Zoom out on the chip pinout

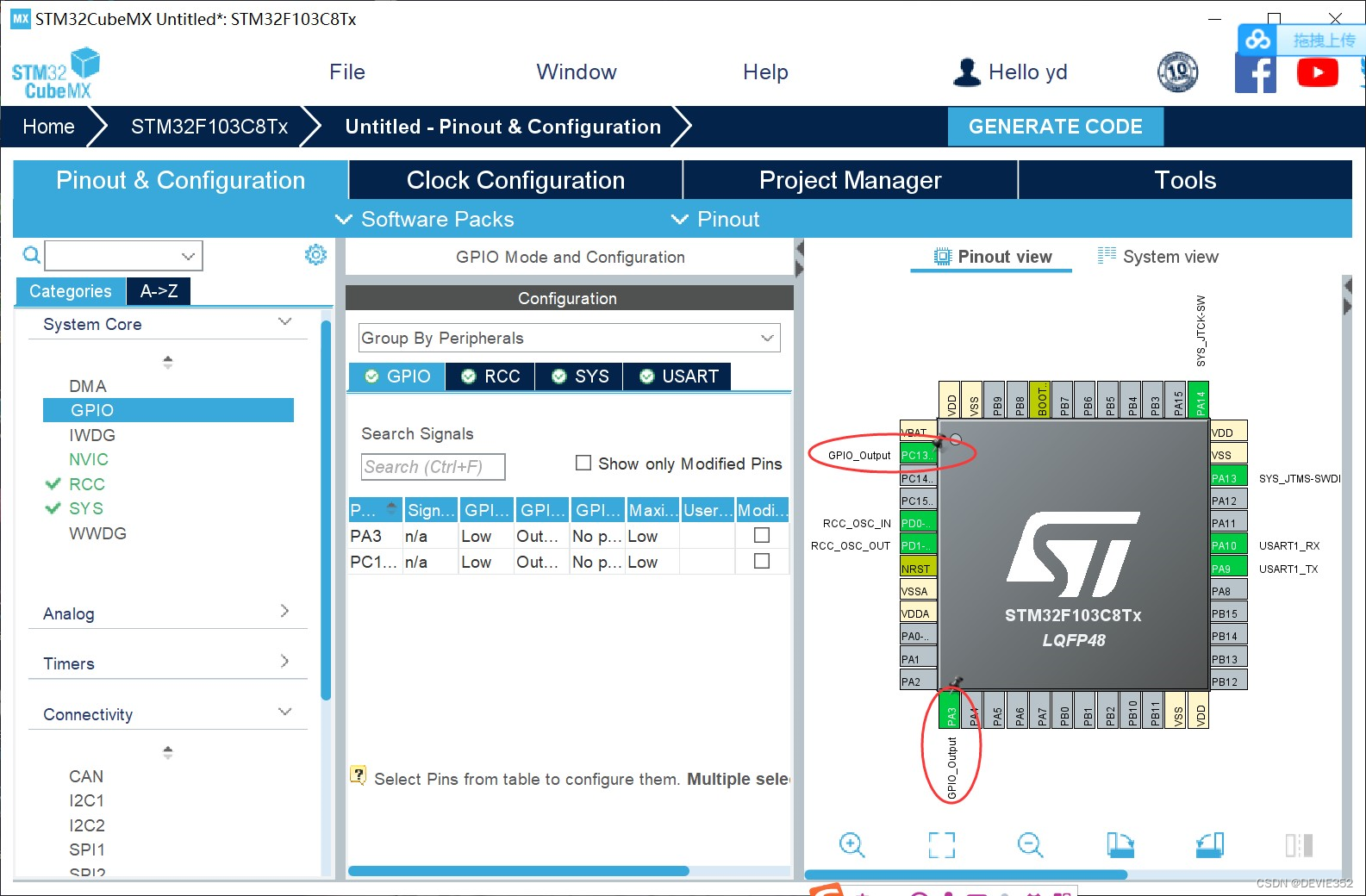(1030, 845)
